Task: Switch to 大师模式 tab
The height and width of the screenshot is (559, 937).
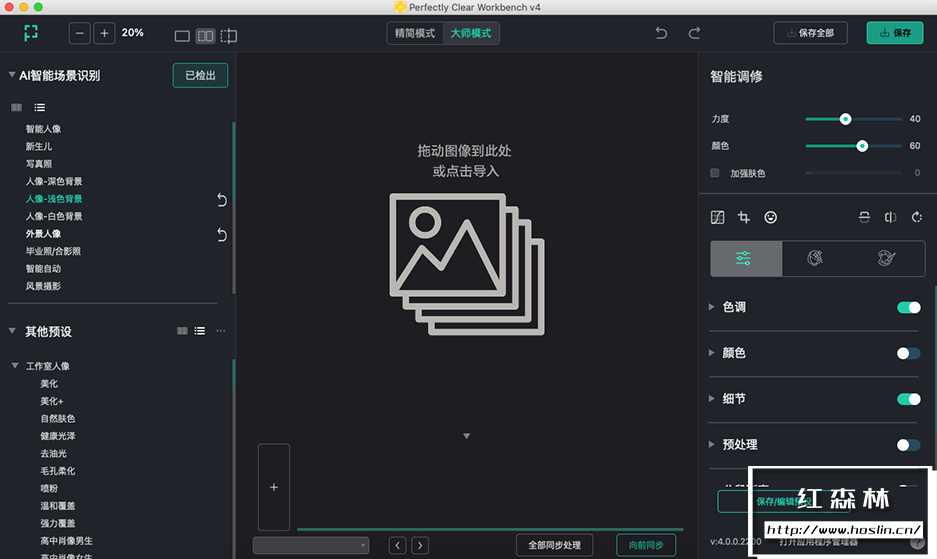Action: click(471, 33)
